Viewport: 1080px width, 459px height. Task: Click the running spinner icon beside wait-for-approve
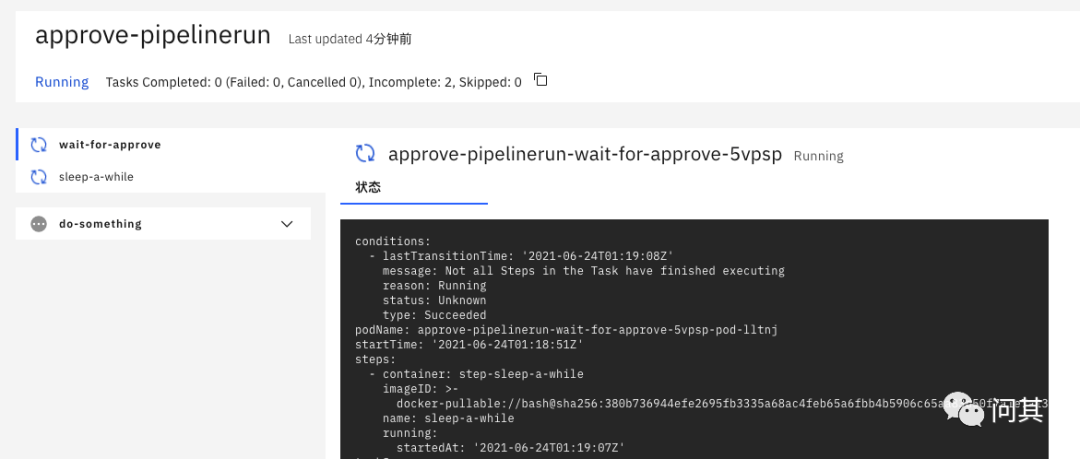click(x=39, y=144)
